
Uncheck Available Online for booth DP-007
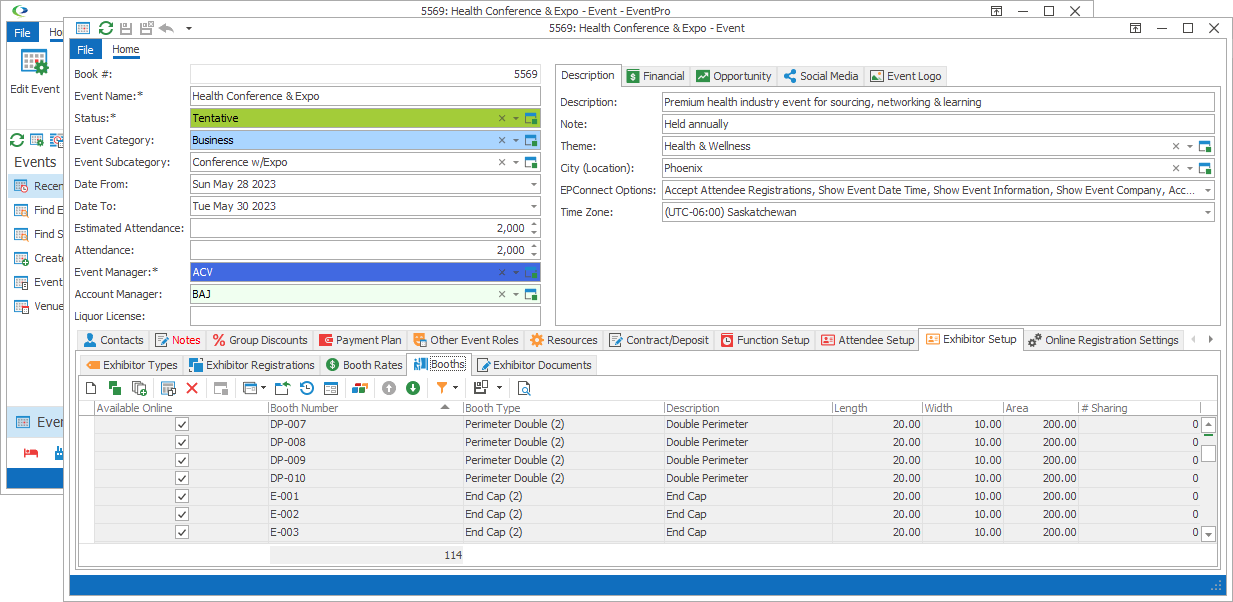pos(182,424)
